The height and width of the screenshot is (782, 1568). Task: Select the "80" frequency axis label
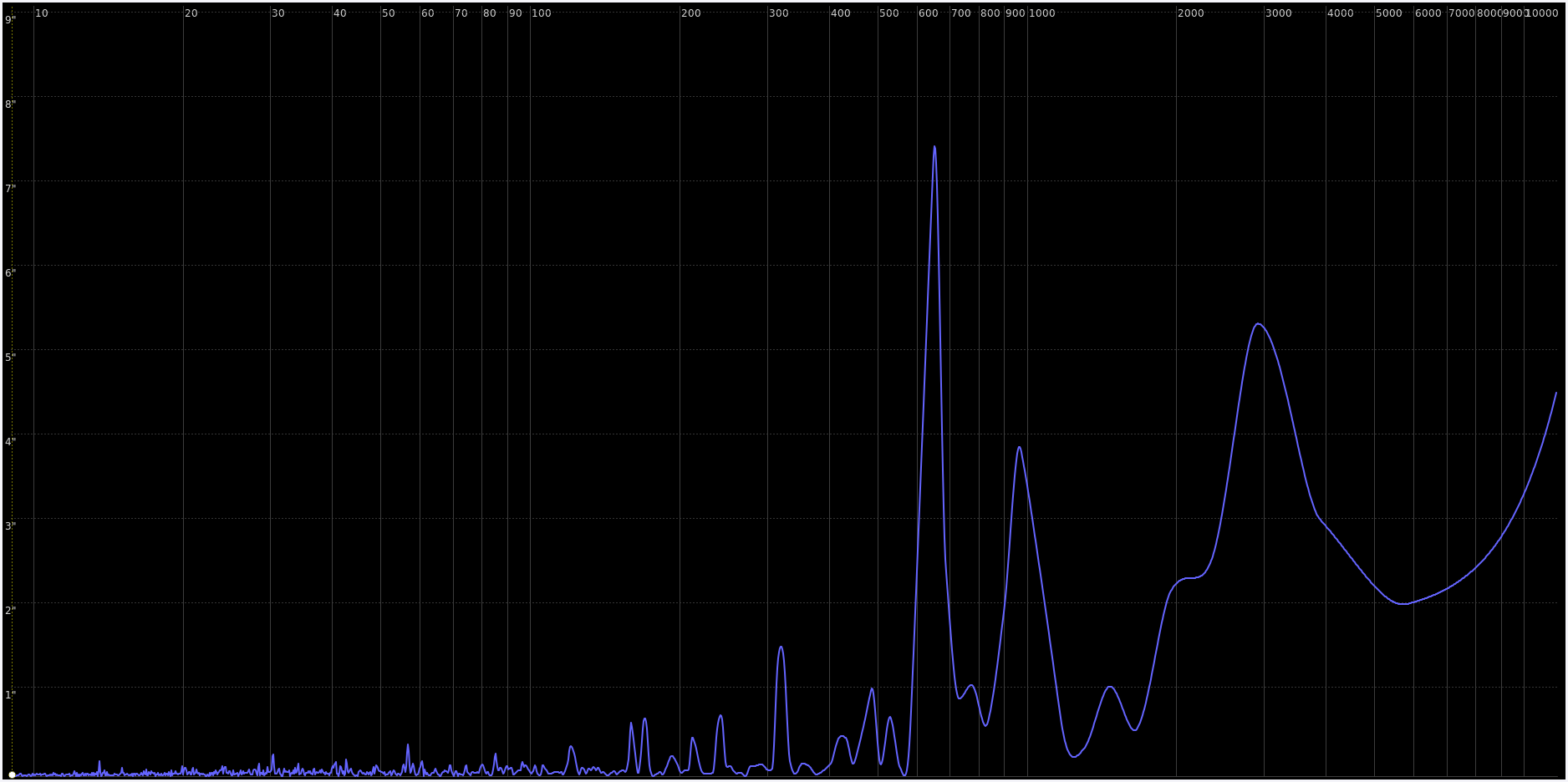[490, 13]
